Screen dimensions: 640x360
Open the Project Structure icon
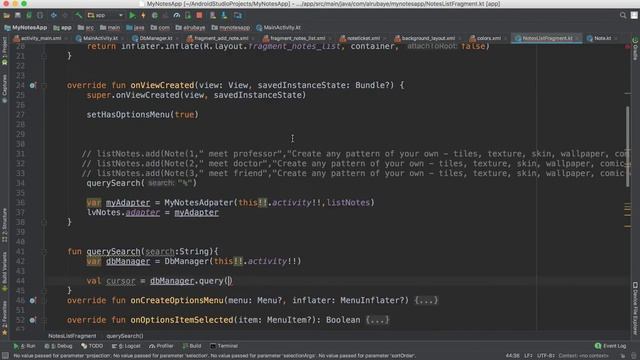(238, 16)
